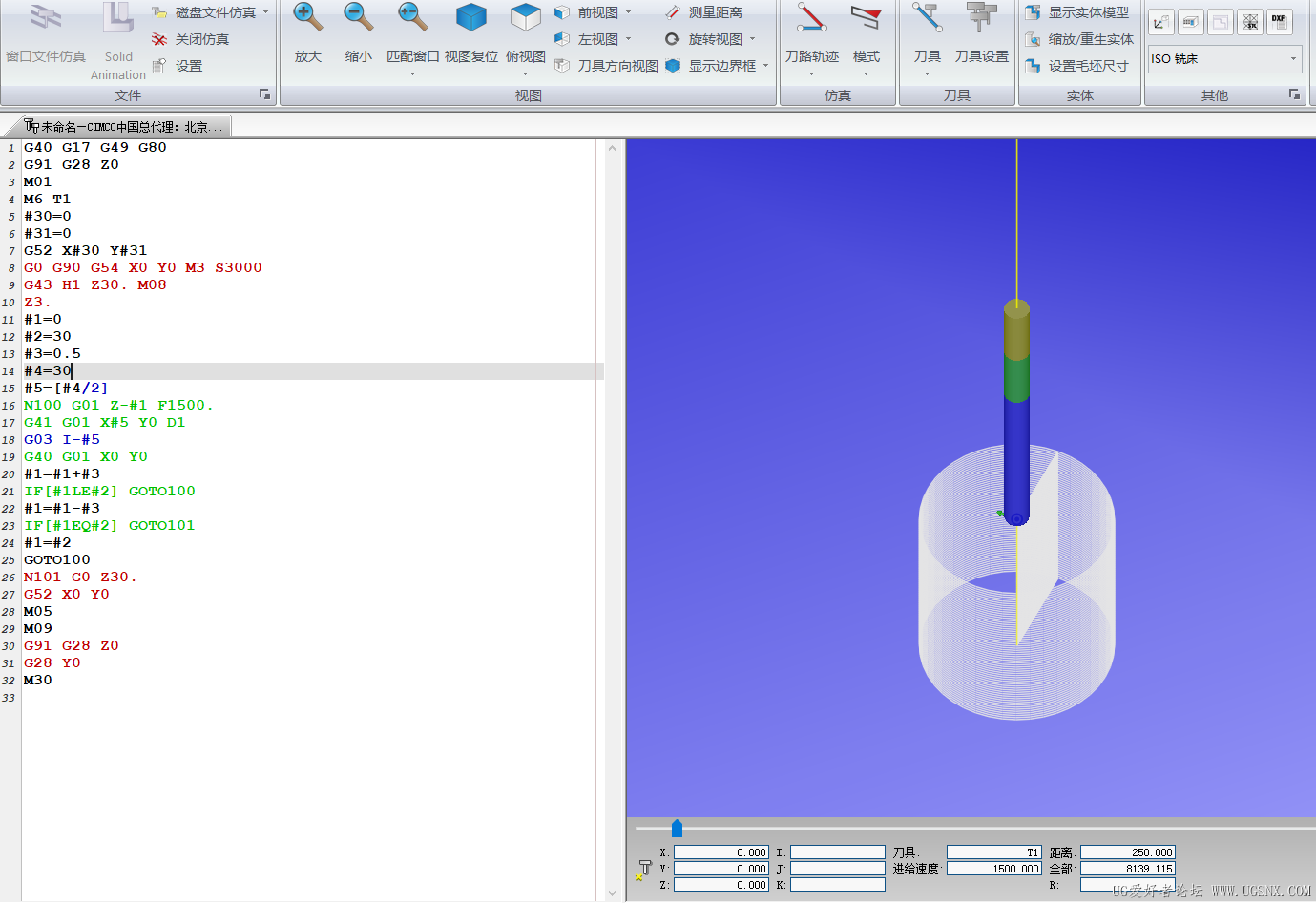
Task: Expand the 旋转视图 dropdown arrow
Action: (x=752, y=39)
